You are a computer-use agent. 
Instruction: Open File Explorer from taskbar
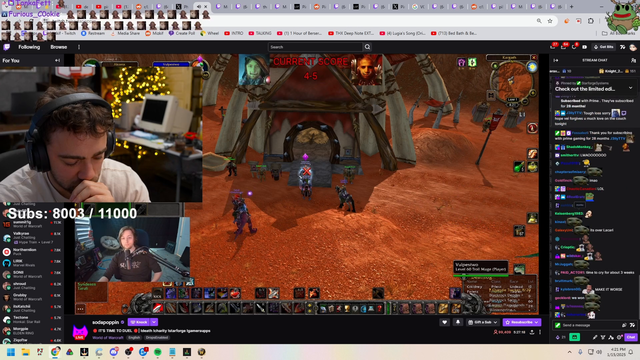(25, 352)
